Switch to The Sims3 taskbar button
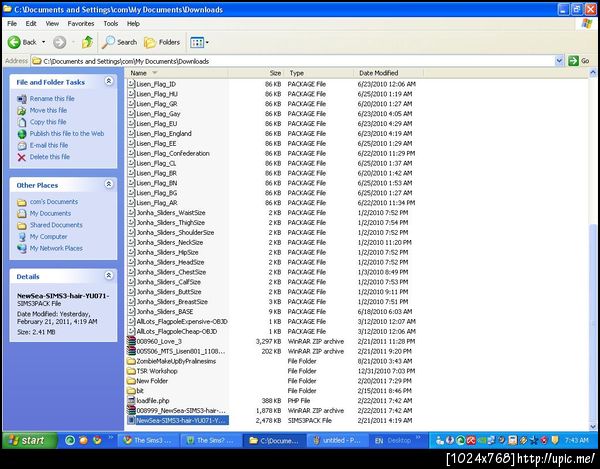Viewport: 600px width, 469px height. tap(147, 440)
